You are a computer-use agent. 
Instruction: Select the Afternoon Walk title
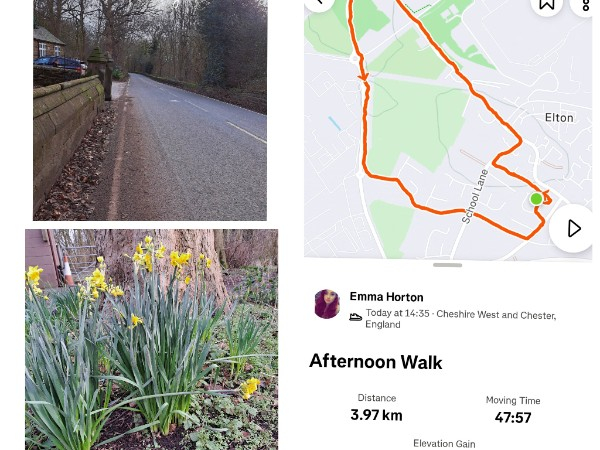click(x=375, y=362)
